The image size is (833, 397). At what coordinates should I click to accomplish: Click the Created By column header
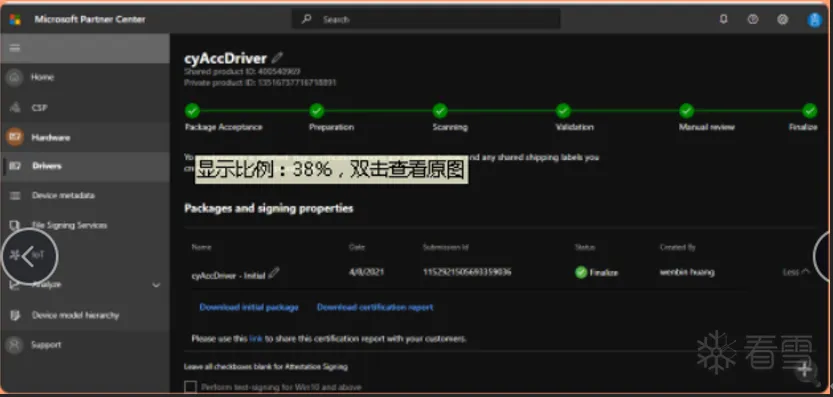tap(677, 247)
